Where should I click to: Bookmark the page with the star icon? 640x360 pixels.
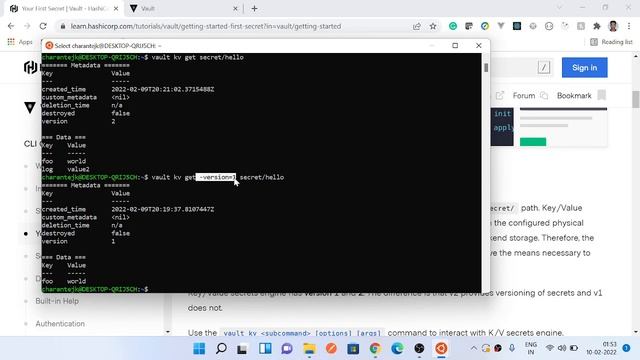coord(433,26)
